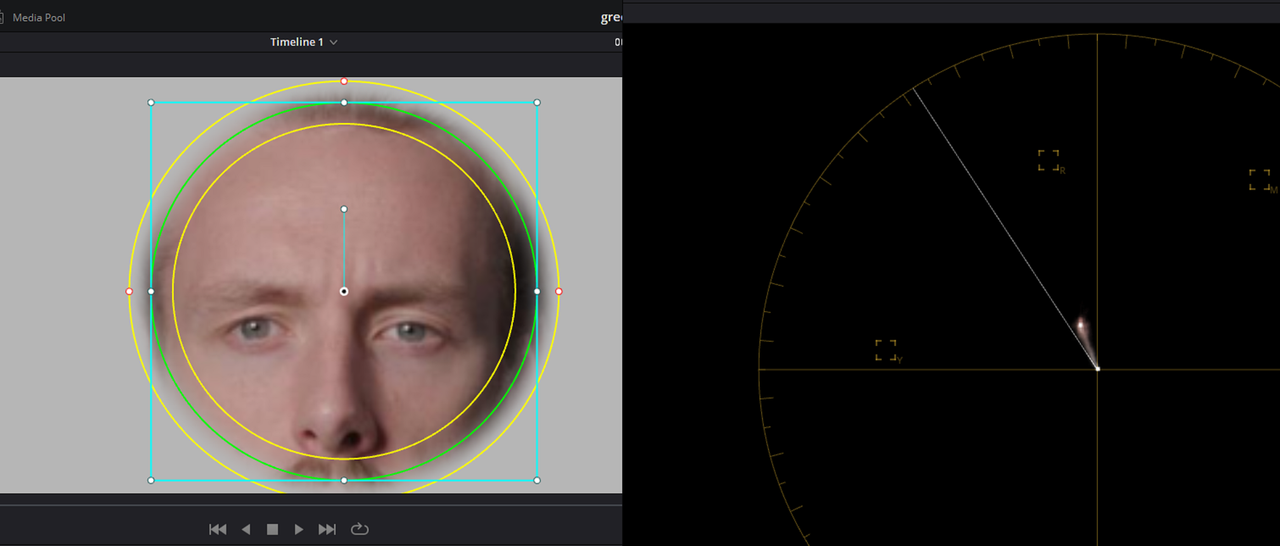The height and width of the screenshot is (546, 1280).
Task: Jump to first frame with skip-back
Action: click(217, 529)
